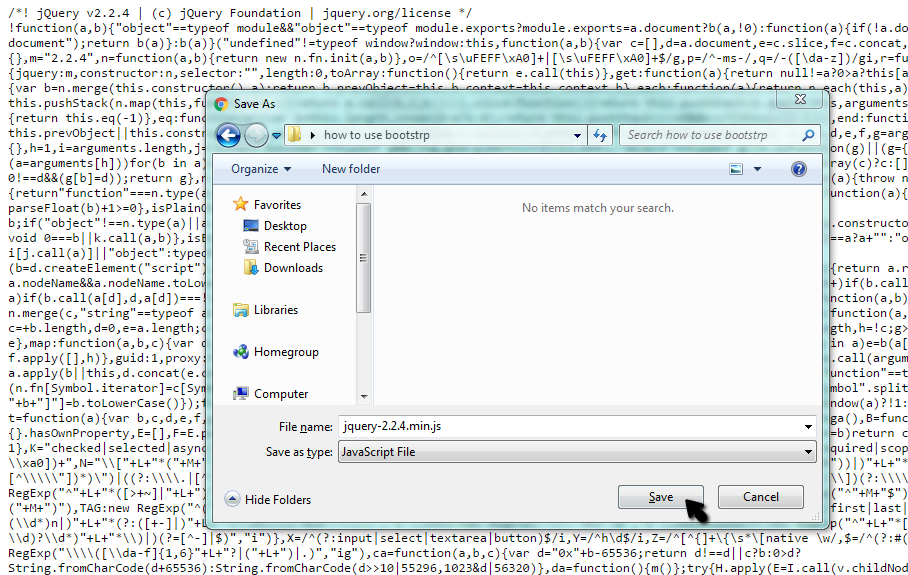Viewport: 908px width, 575px height.
Task: Select Favorites in the navigation pane
Action: pyautogui.click(x=277, y=205)
